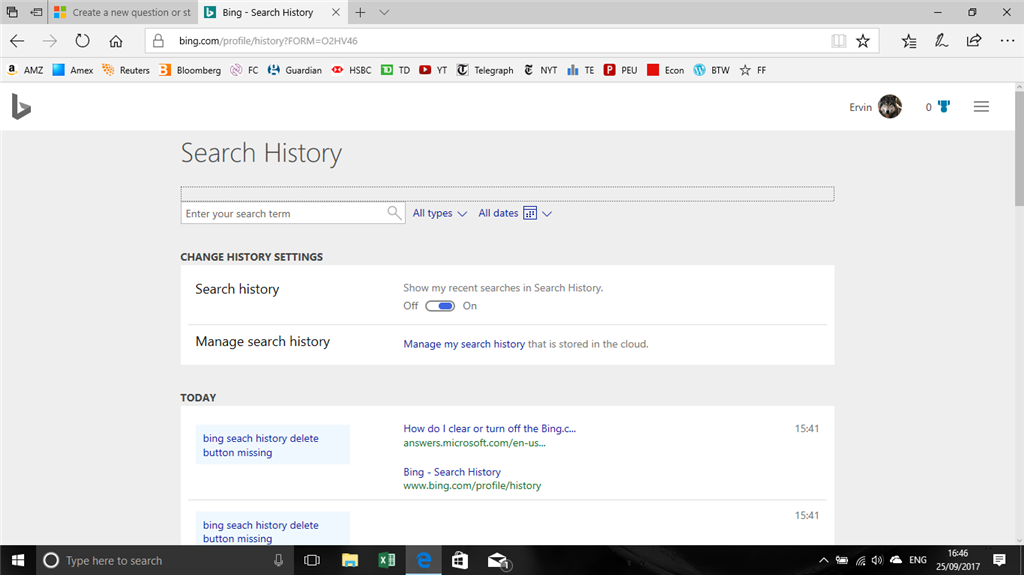The image size is (1024, 575).
Task: Open www.bing.com/profile/history link
Action: [472, 486]
